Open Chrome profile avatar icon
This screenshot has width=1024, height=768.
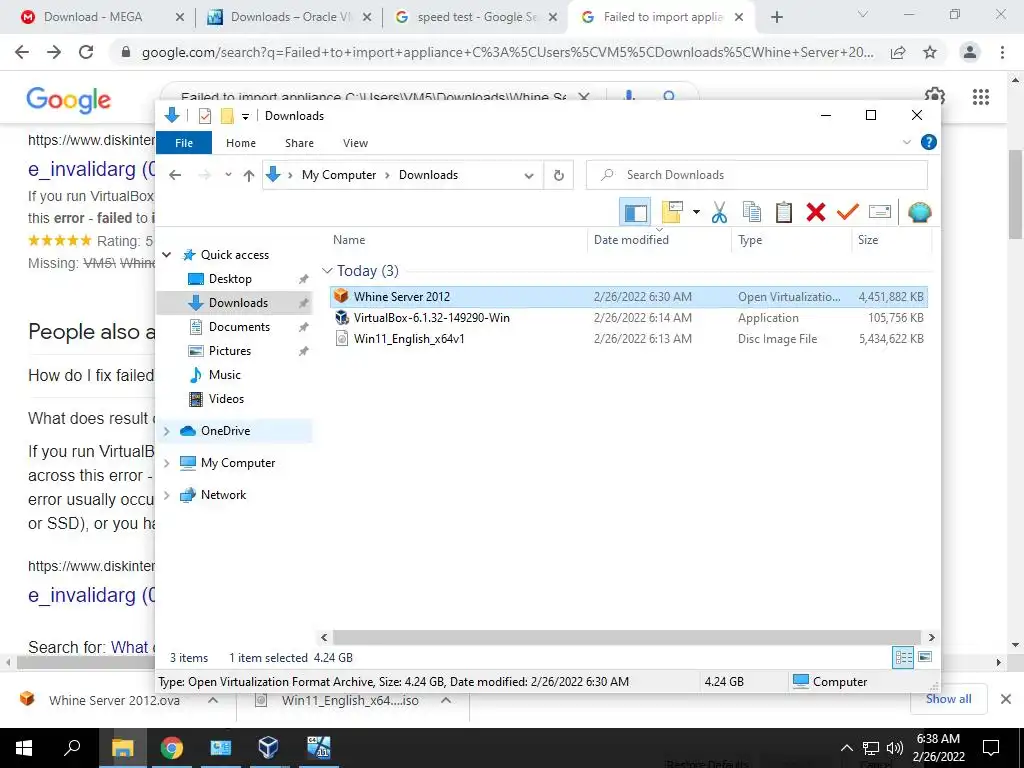pos(970,52)
